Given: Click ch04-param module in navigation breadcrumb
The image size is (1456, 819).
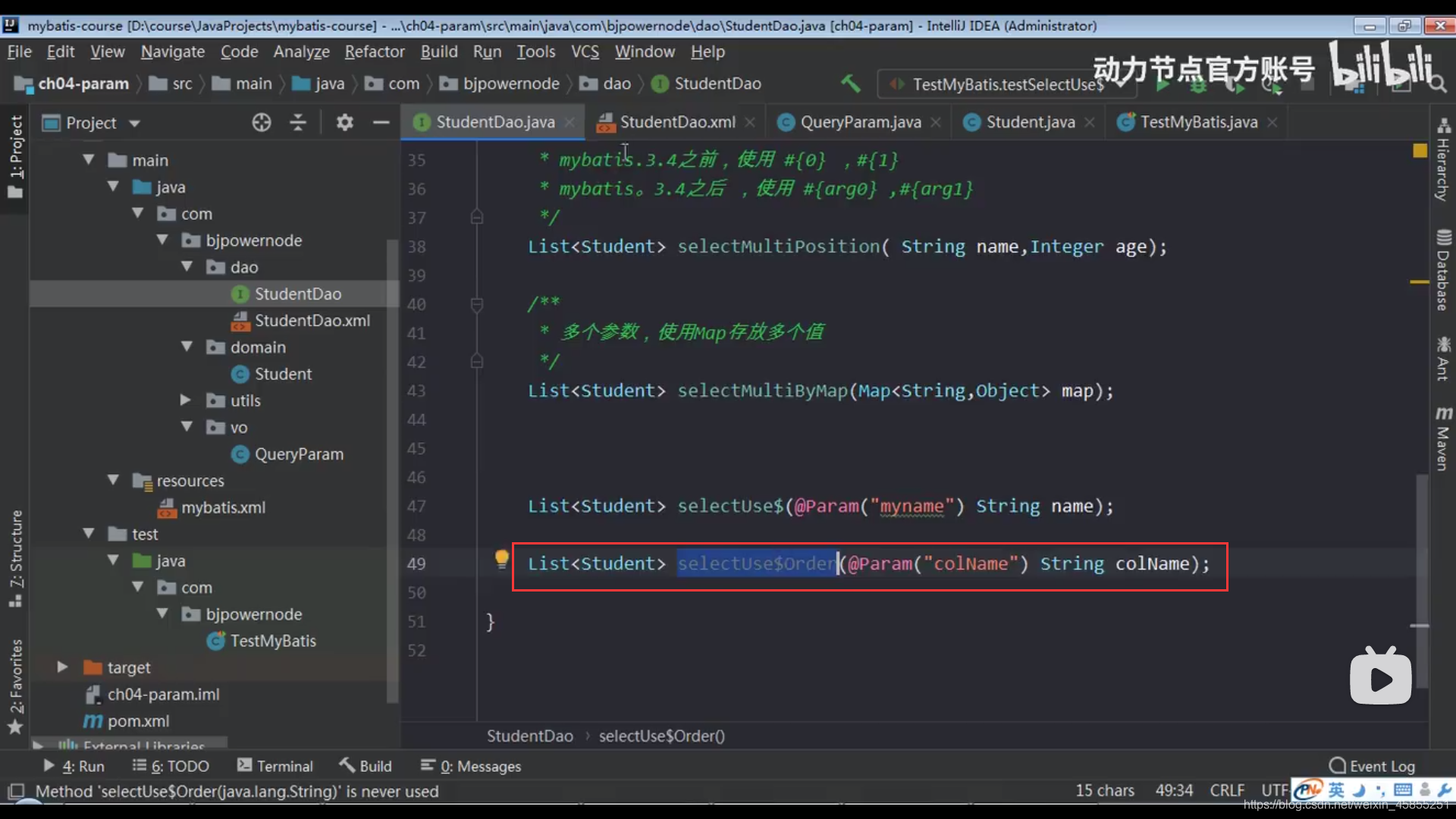Looking at the screenshot, I should pos(72,83).
